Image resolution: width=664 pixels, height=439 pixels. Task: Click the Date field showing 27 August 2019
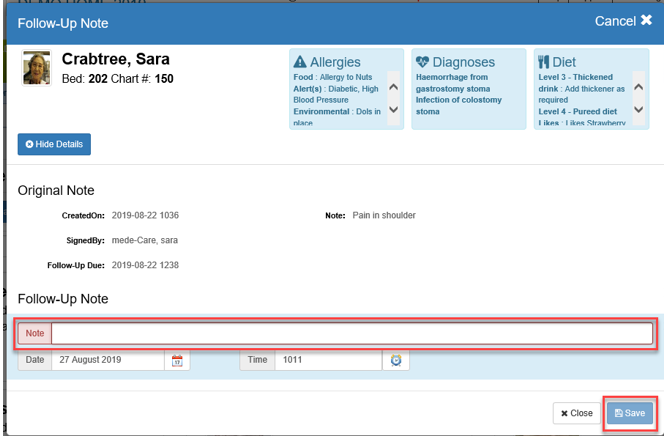click(108, 360)
